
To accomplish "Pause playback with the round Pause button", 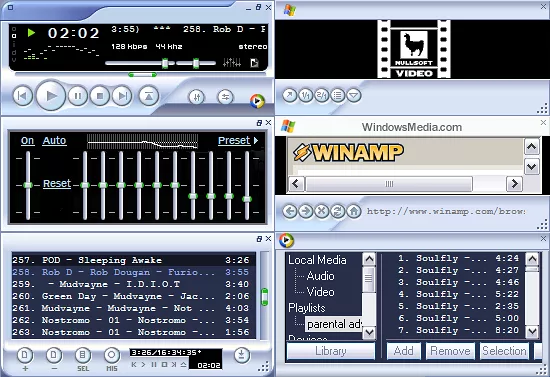I will (x=78, y=96).
